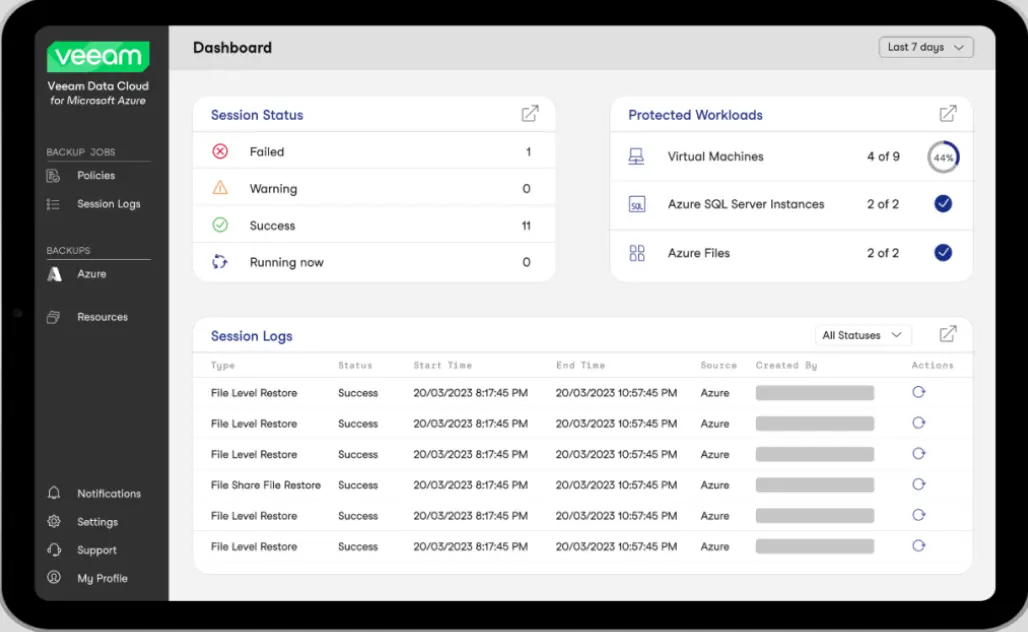Click checkmark for Azure Files row

943,252
